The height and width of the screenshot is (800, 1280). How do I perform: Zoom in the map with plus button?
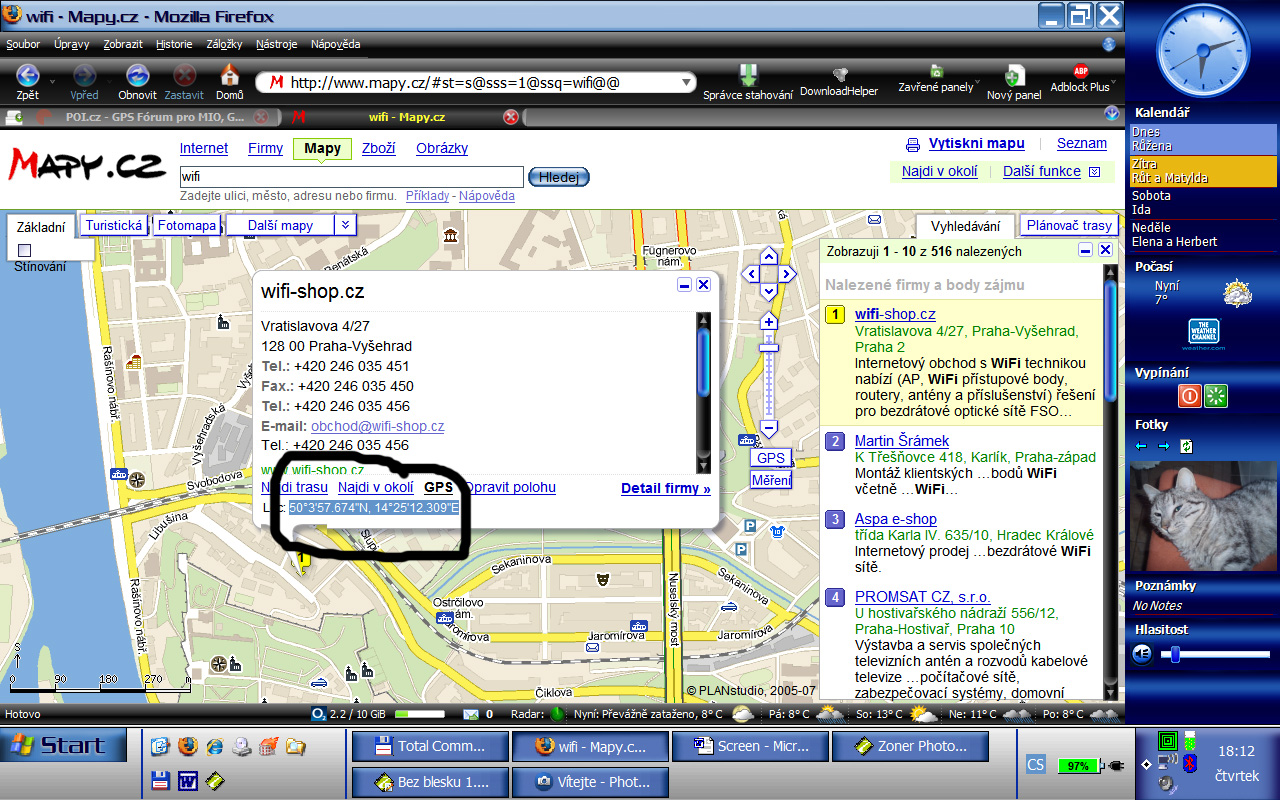click(x=768, y=322)
